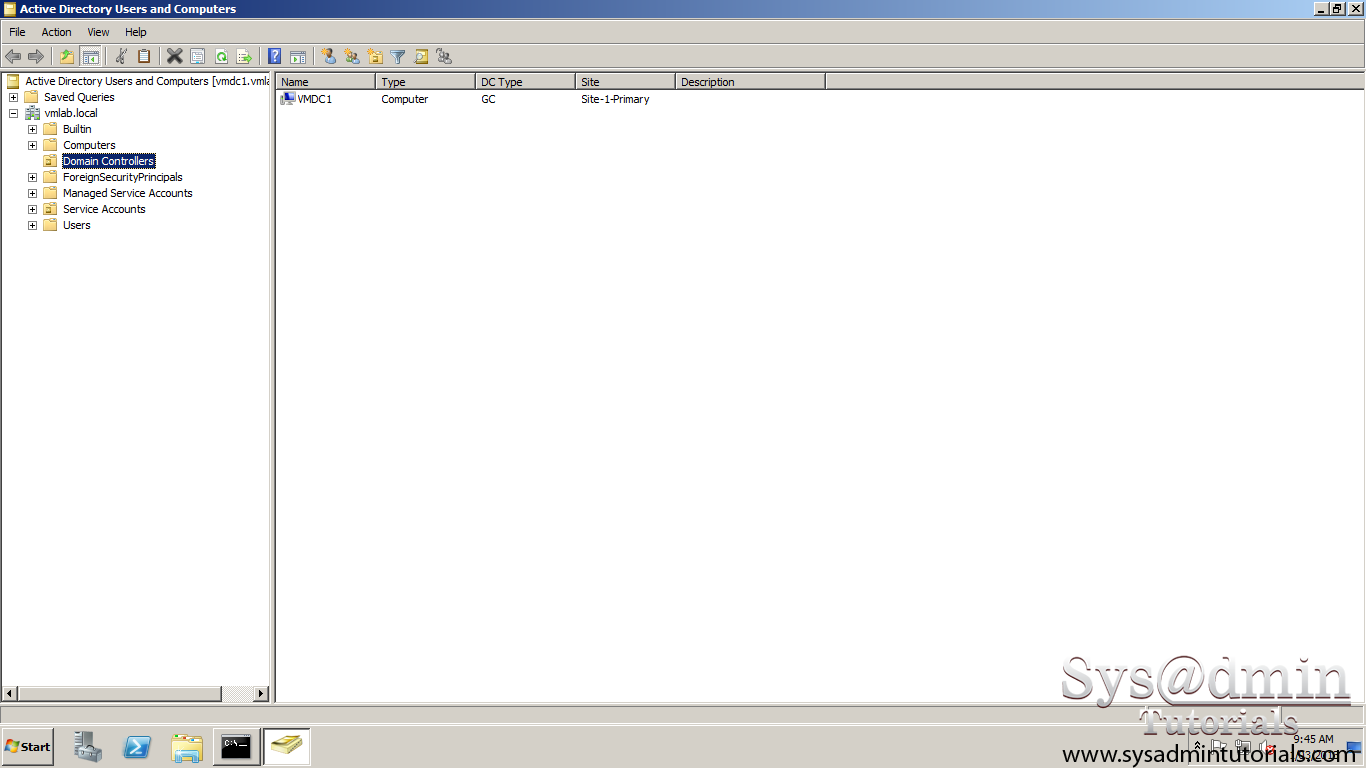This screenshot has width=1366, height=768.
Task: Expand the Service Accounts OU
Action: [32, 209]
